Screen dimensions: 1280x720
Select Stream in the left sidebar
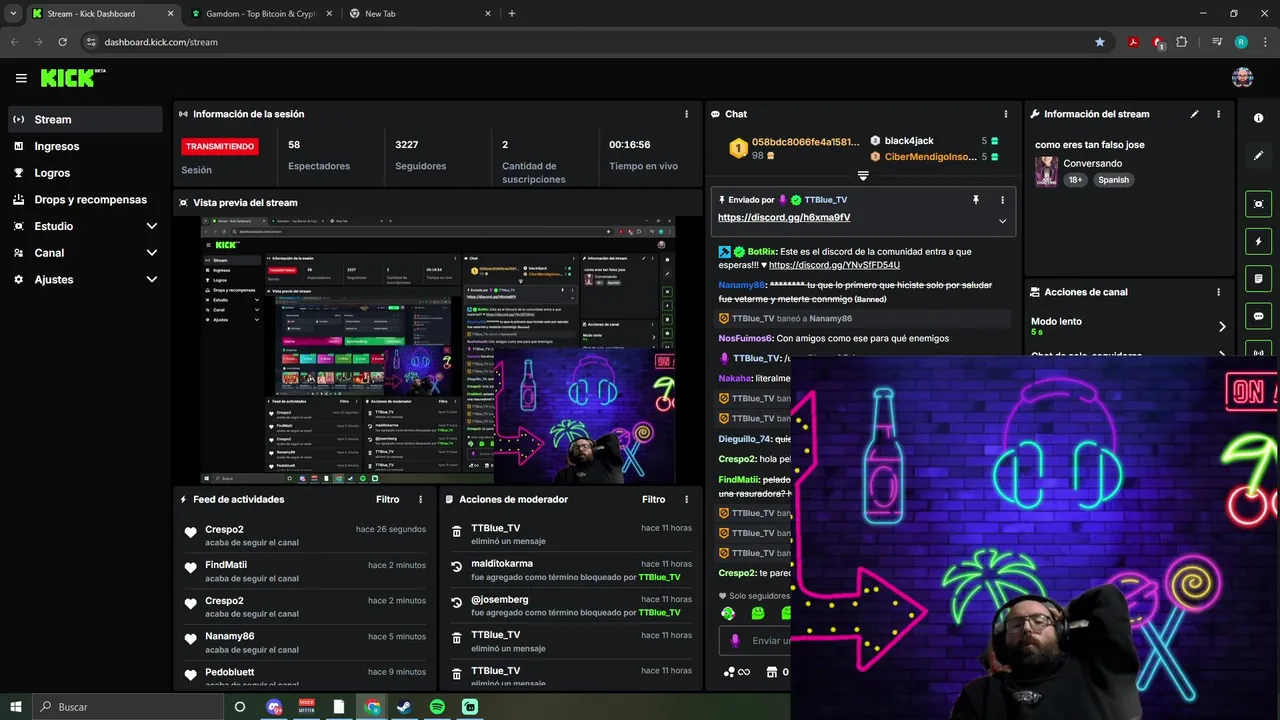[85, 119]
